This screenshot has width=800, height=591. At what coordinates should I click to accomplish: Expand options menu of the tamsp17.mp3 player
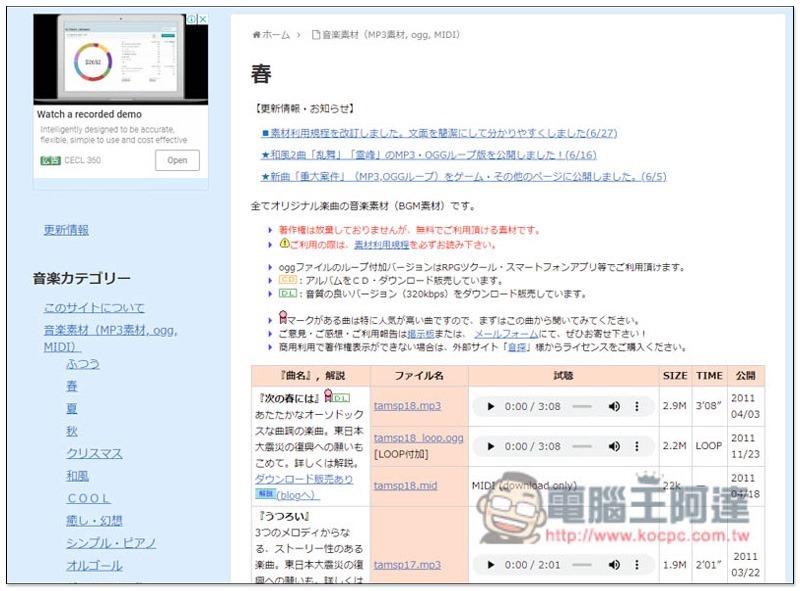click(638, 564)
